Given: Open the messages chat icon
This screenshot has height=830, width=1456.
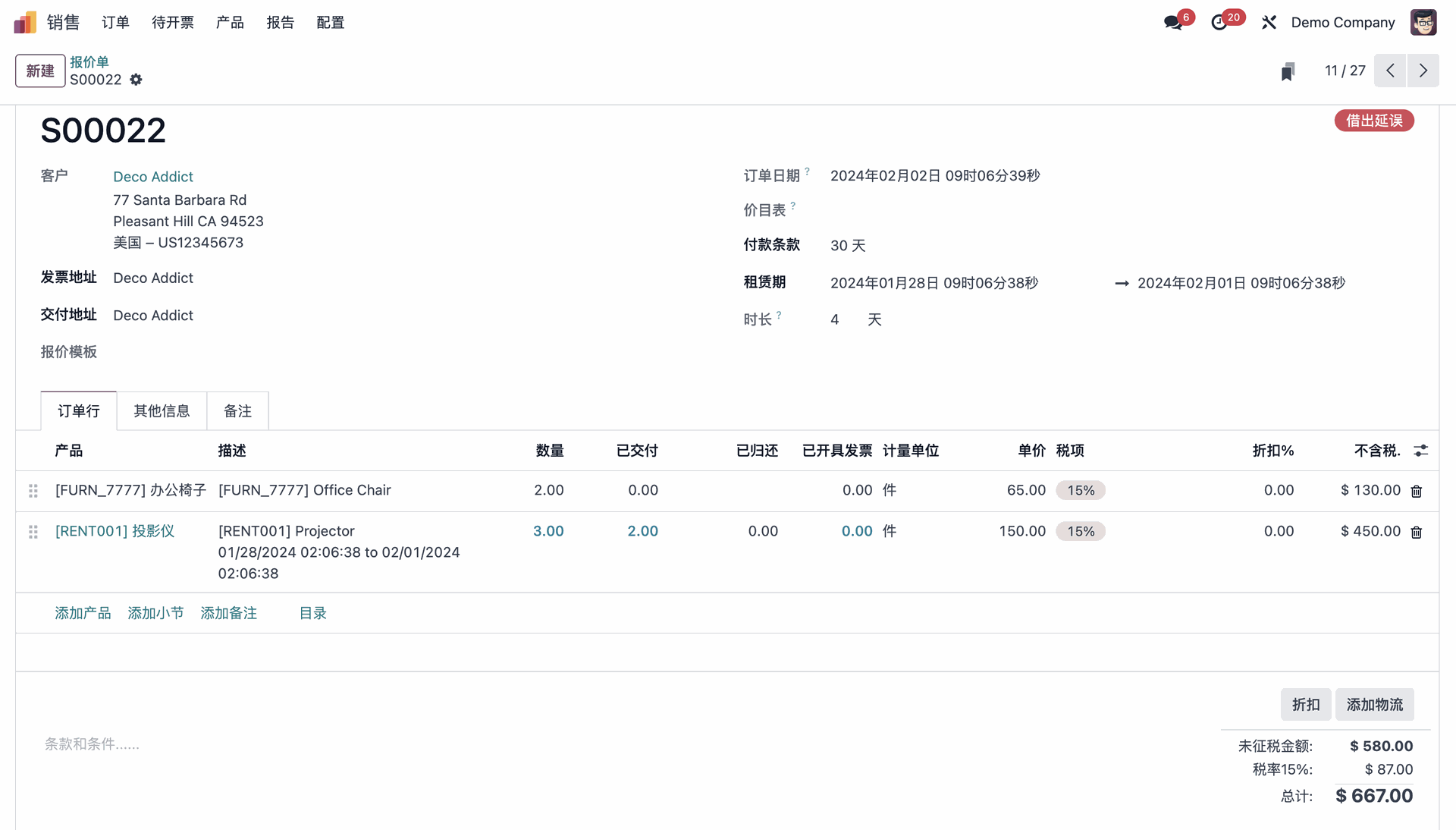Looking at the screenshot, I should tap(1173, 23).
